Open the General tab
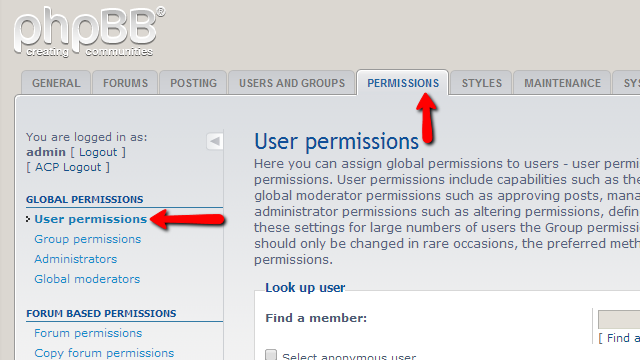640x360 pixels. coord(56,83)
